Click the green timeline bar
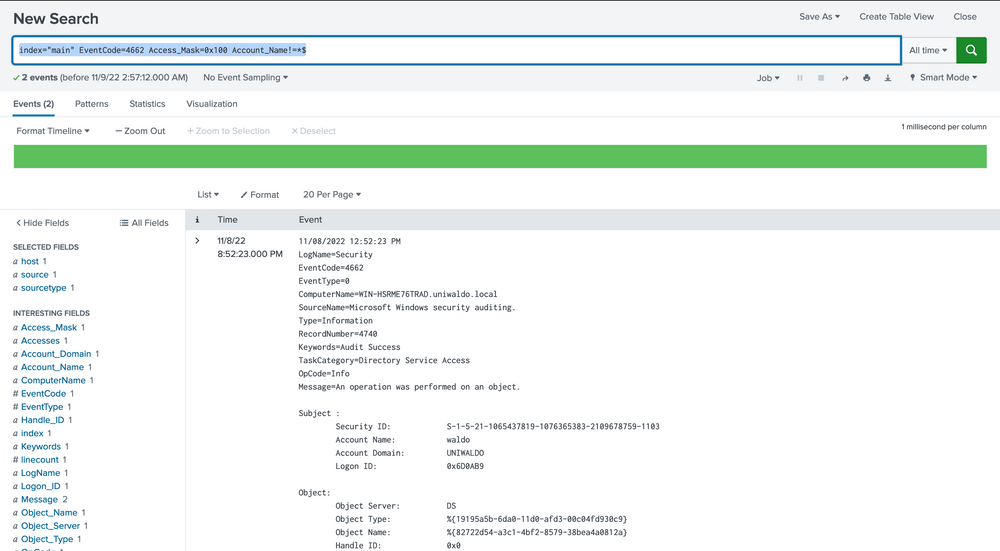This screenshot has height=551, width=1000. click(500, 157)
